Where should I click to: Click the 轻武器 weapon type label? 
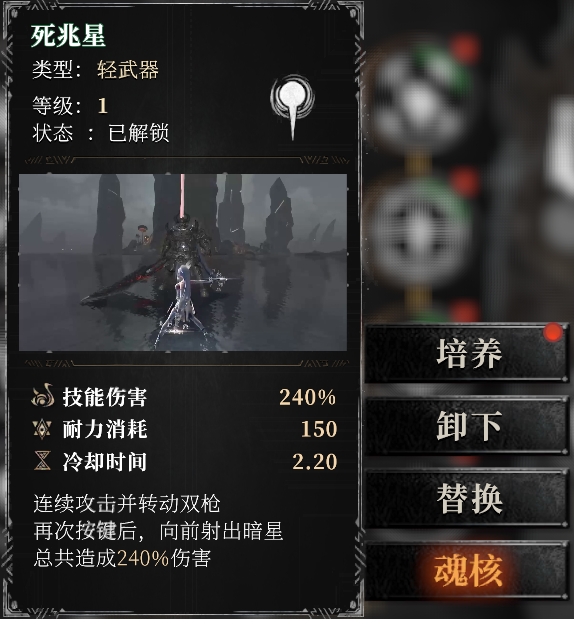[128, 70]
